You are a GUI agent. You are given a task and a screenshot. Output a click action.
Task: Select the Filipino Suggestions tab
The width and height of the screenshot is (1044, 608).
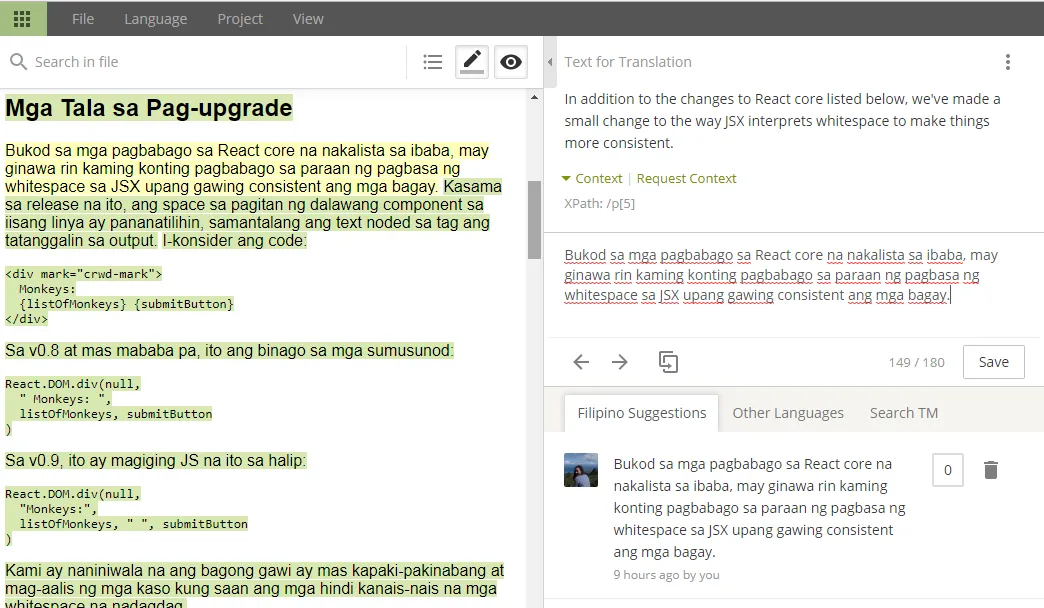pyautogui.click(x=641, y=413)
